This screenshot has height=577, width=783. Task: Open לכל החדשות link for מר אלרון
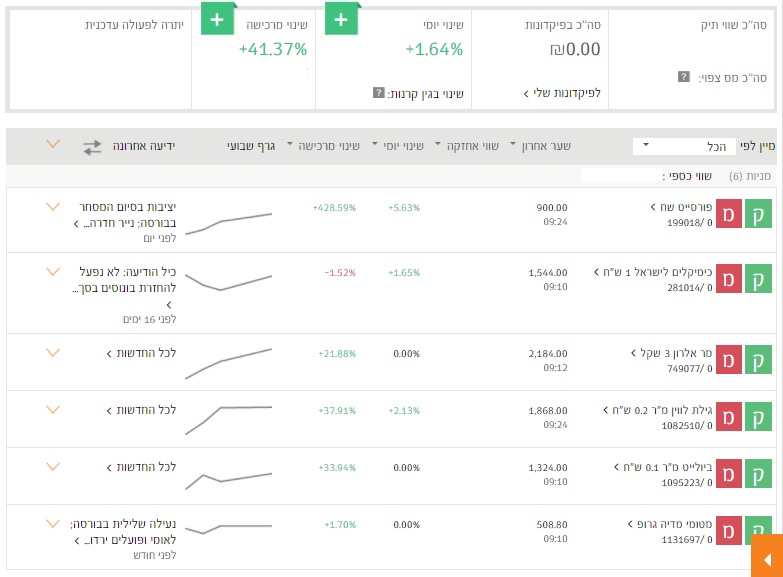(x=141, y=353)
